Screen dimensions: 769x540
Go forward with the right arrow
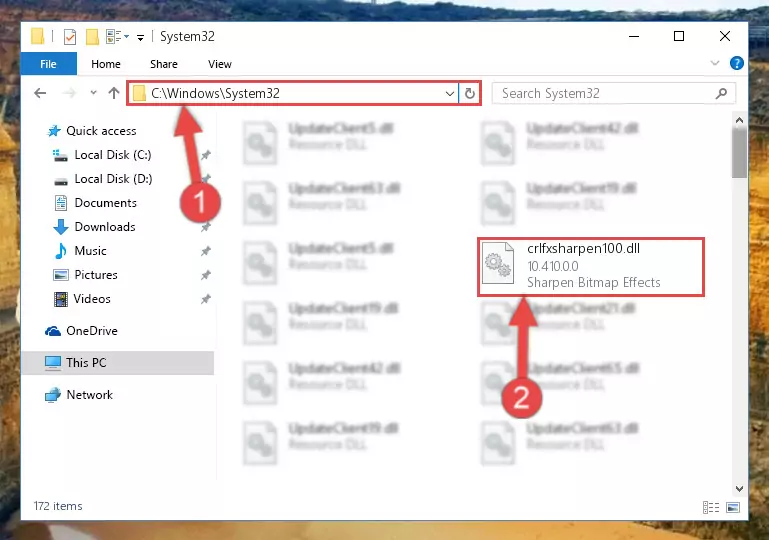(x=70, y=93)
